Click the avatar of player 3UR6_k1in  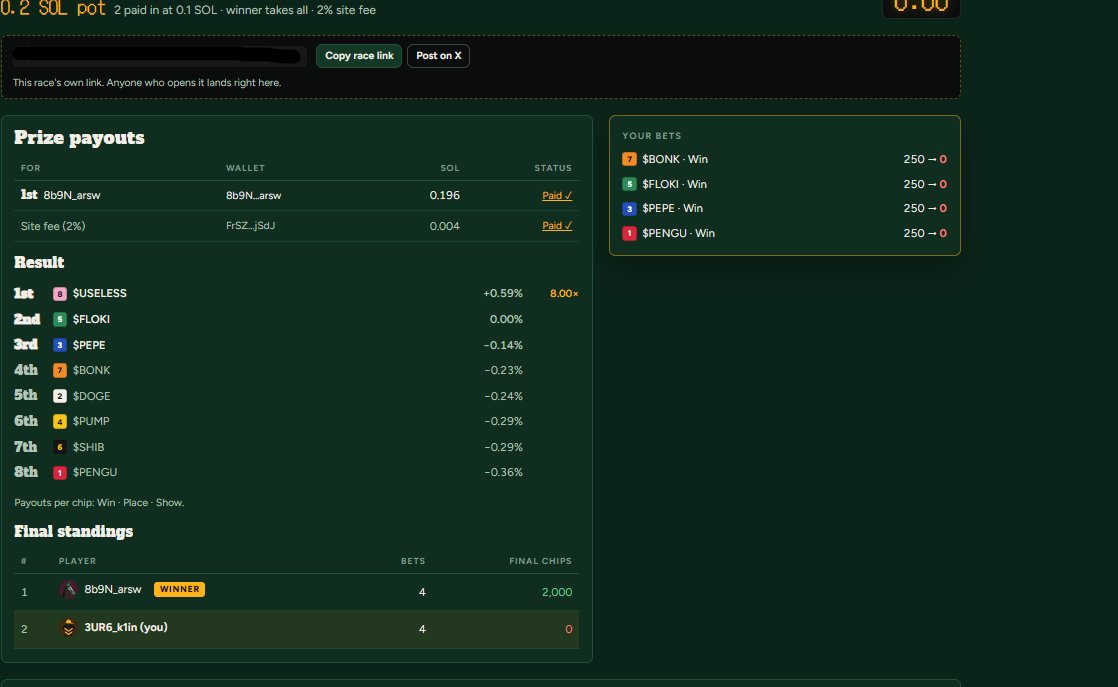coord(68,628)
